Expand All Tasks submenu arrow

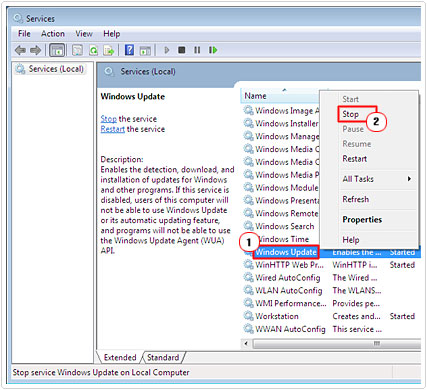click(409, 179)
